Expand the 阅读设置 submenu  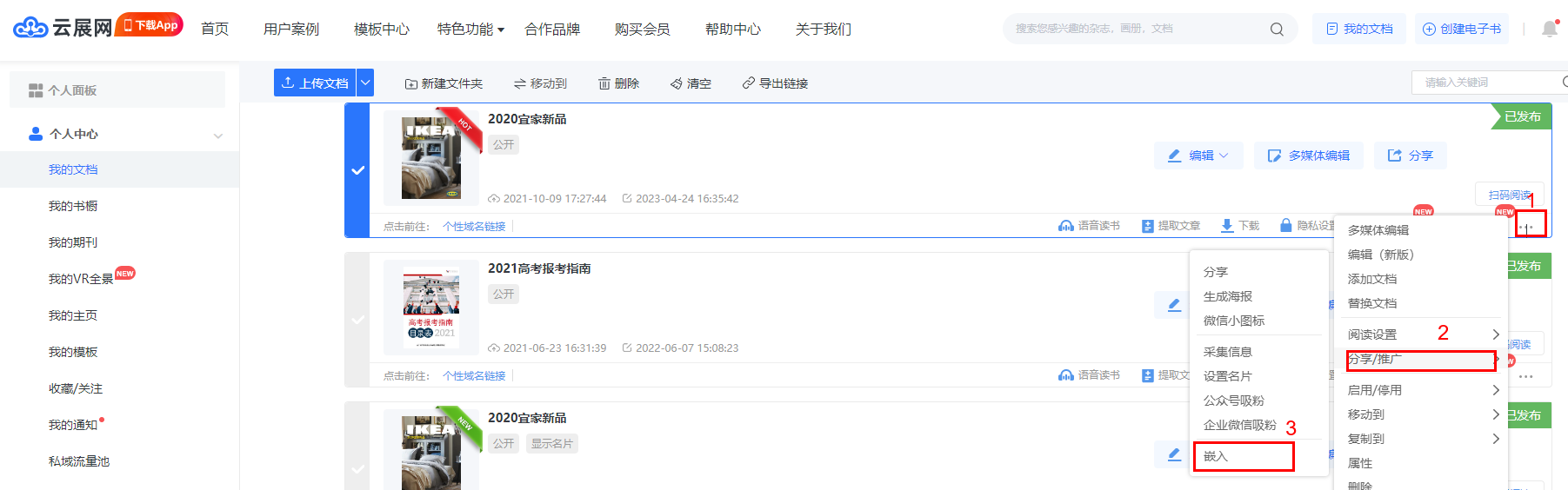point(1495,334)
